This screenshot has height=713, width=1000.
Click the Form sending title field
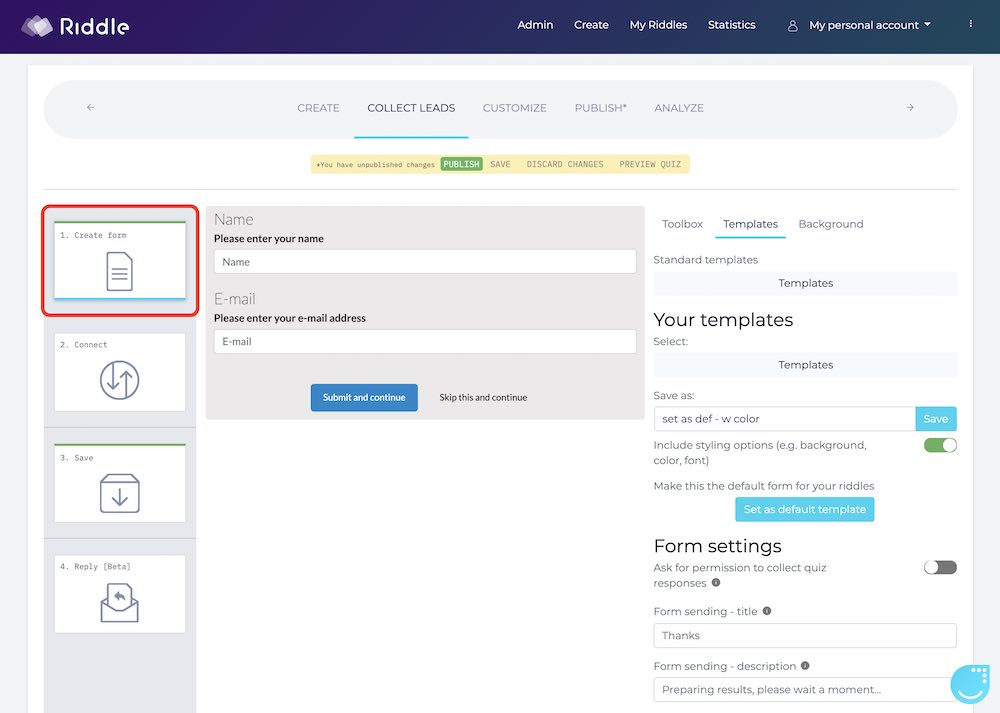pyautogui.click(x=805, y=636)
